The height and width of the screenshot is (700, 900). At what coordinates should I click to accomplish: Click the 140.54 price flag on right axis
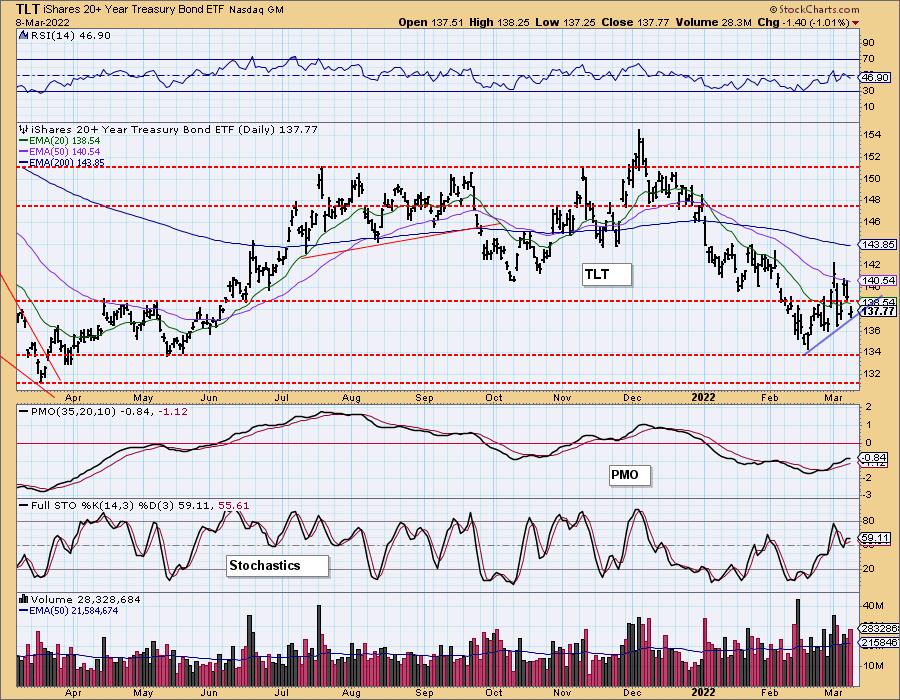click(x=878, y=281)
